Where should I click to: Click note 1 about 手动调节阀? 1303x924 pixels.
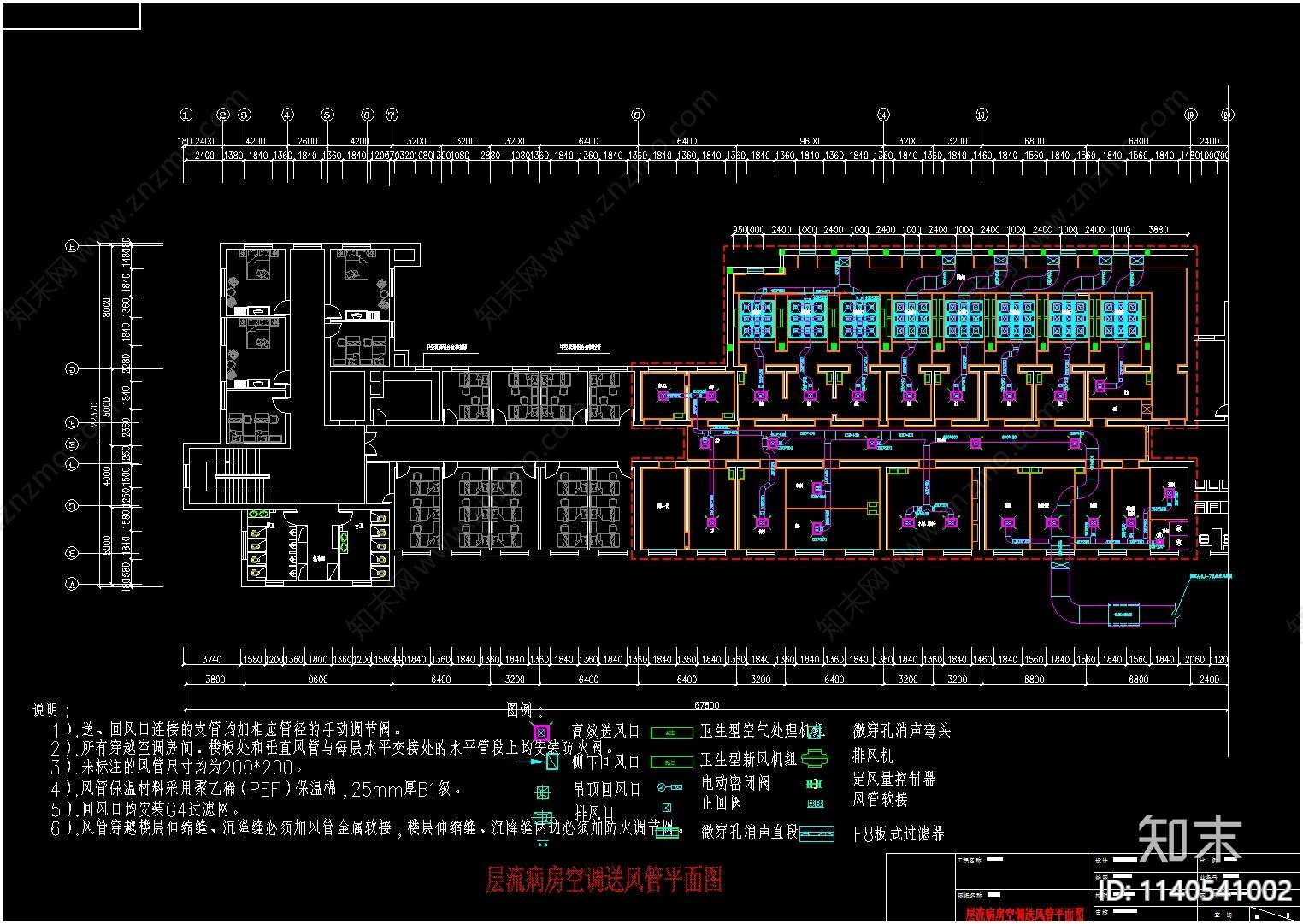227,730
